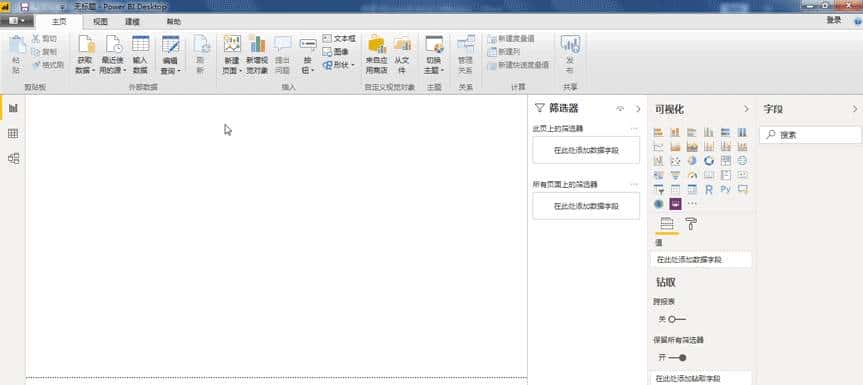The image size is (863, 385).
Task: Select the R script visual icon
Action: point(709,189)
